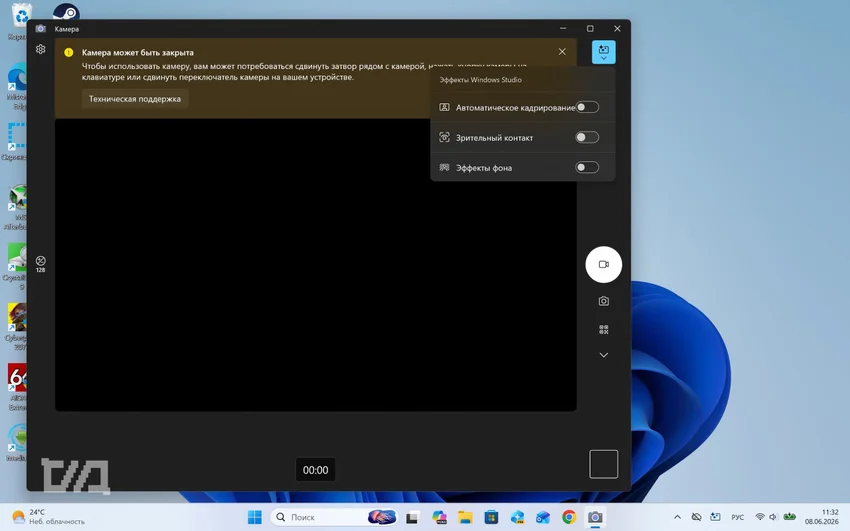Screen dimensions: 850x531
Task: Open Windows Start menu
Action: point(254,517)
